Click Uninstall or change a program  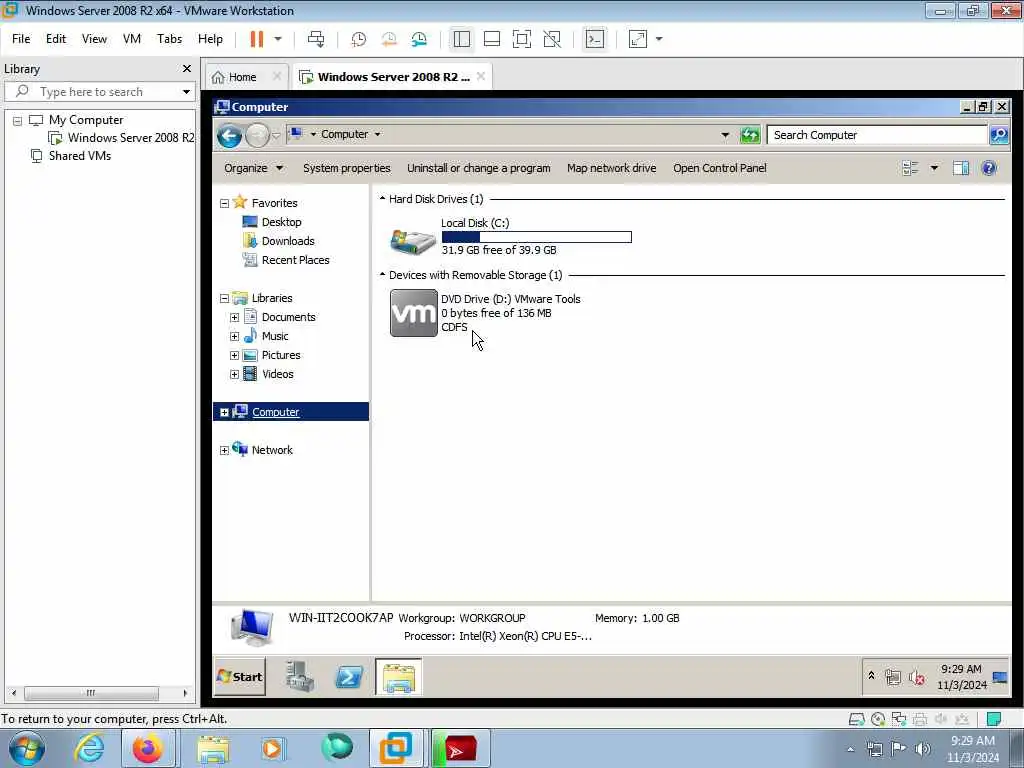479,168
